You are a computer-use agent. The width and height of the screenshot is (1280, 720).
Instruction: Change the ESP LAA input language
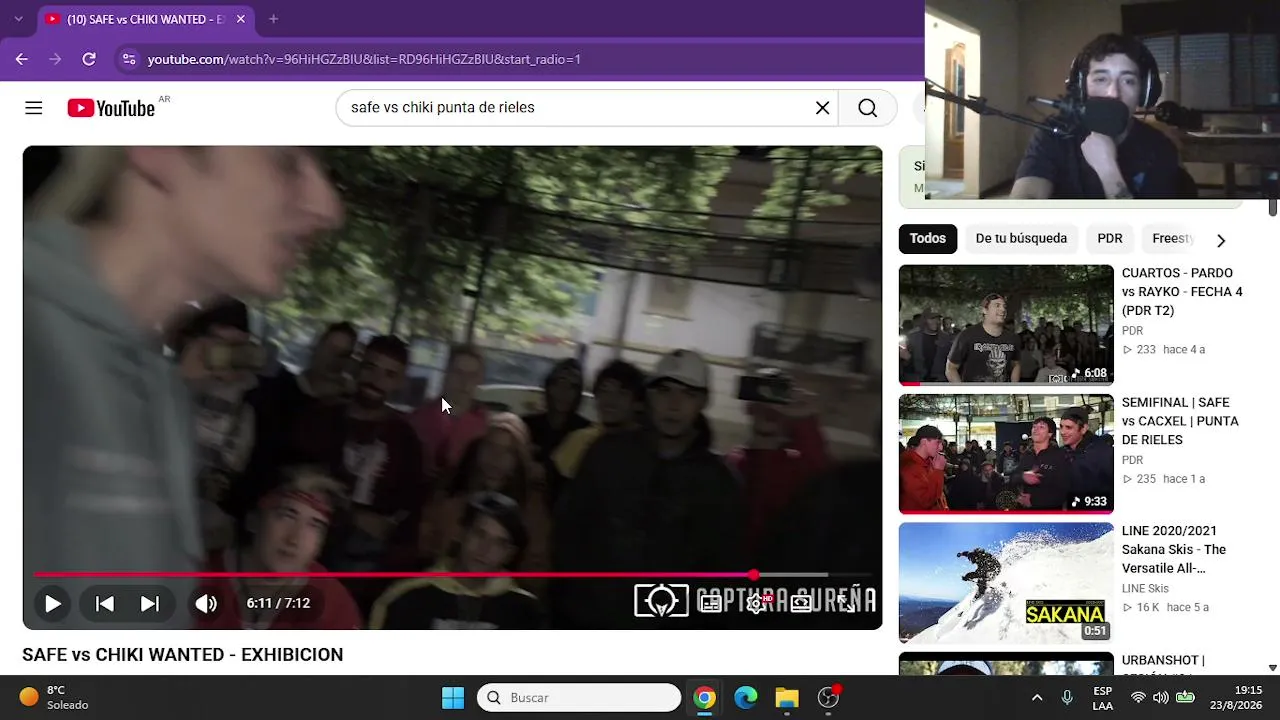pyautogui.click(x=1103, y=698)
